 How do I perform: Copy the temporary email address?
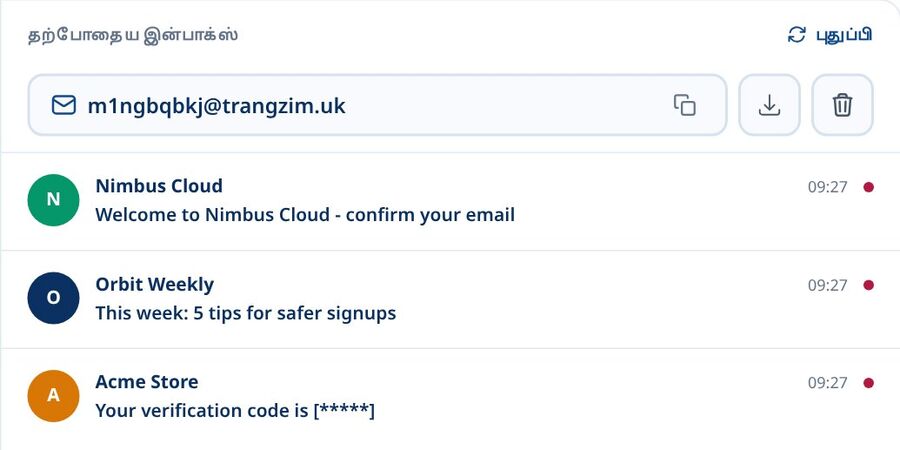pyautogui.click(x=684, y=105)
